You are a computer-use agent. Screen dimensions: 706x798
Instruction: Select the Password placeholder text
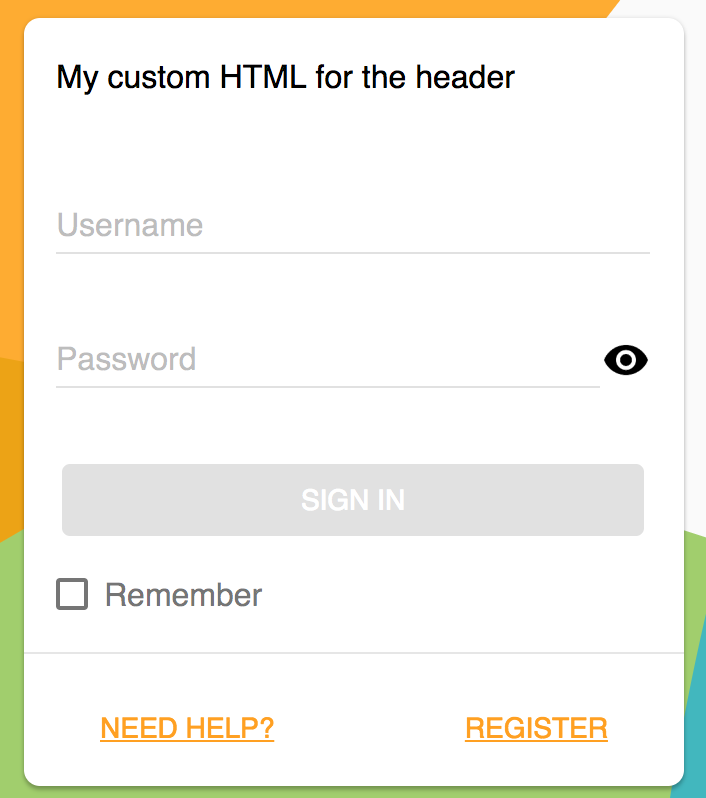point(126,359)
